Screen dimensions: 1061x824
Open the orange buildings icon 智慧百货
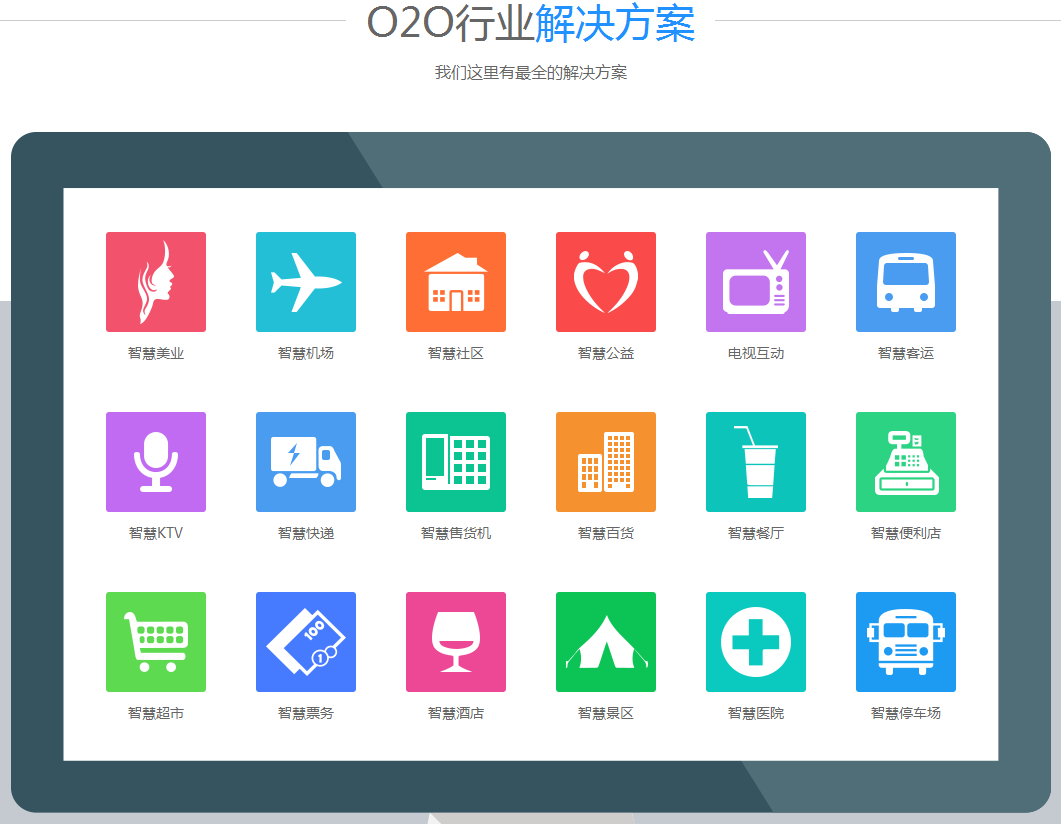click(606, 462)
